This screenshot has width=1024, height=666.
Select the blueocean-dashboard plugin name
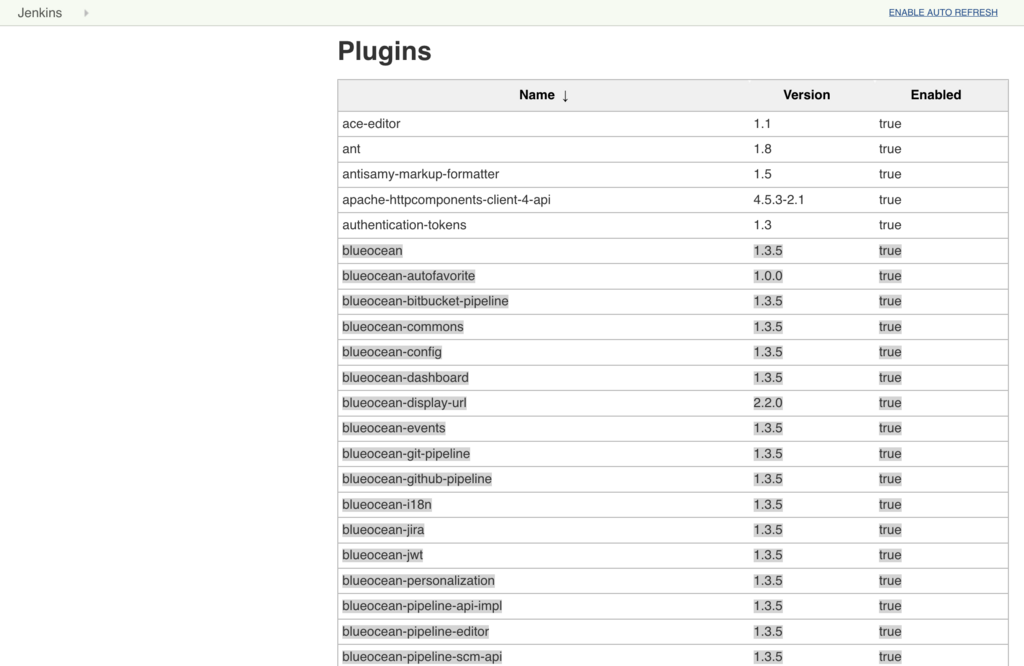tap(405, 377)
